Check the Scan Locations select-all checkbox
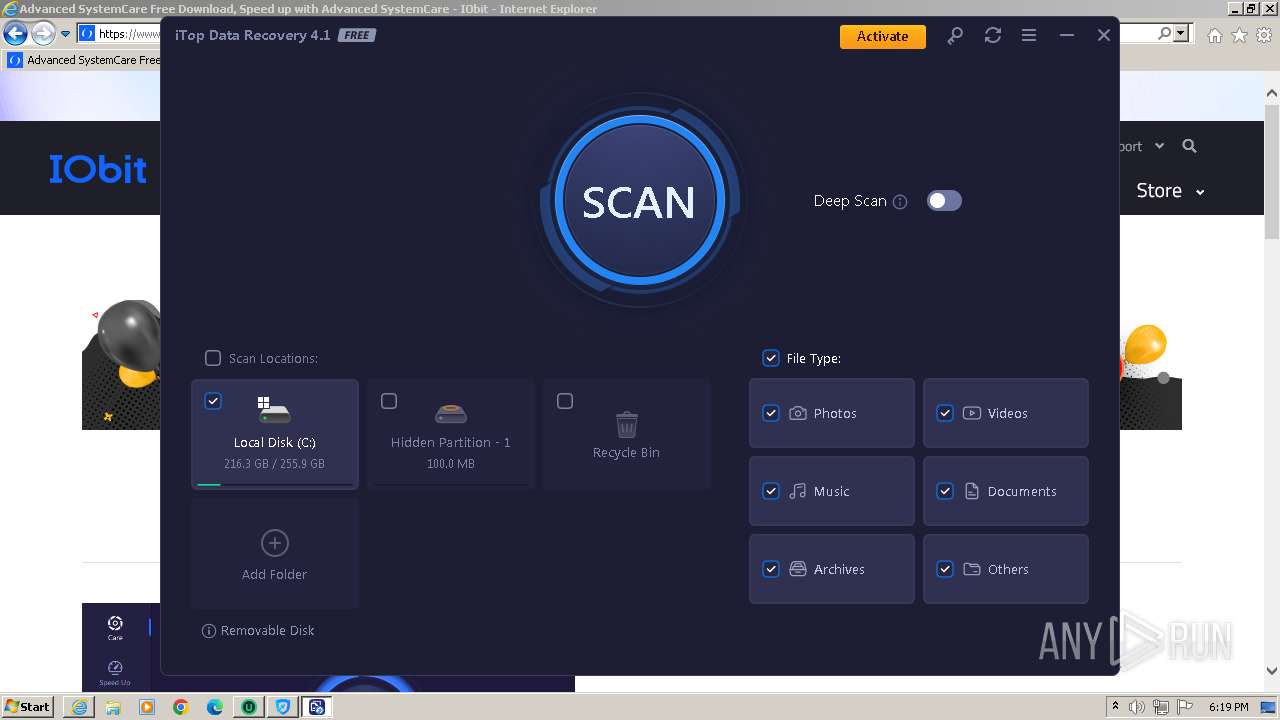 coord(213,358)
